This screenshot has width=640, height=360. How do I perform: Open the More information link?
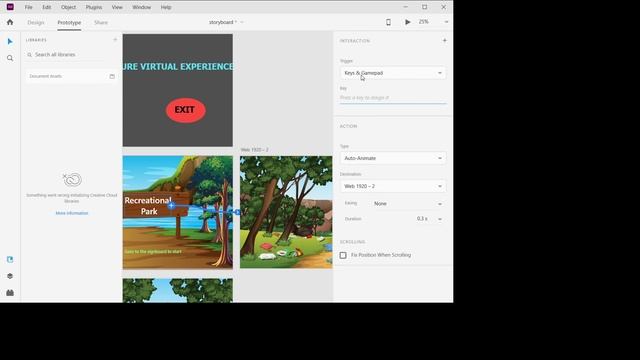(x=72, y=213)
